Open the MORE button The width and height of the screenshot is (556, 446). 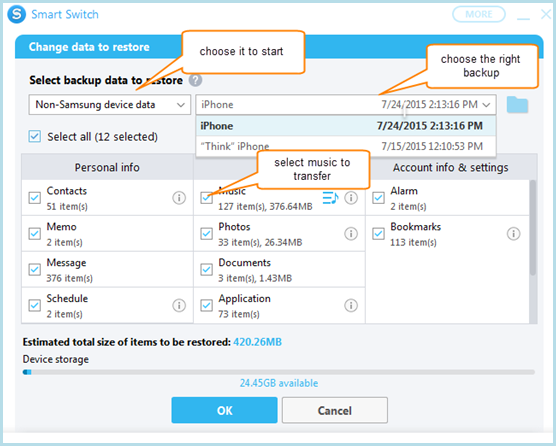pyautogui.click(x=479, y=14)
